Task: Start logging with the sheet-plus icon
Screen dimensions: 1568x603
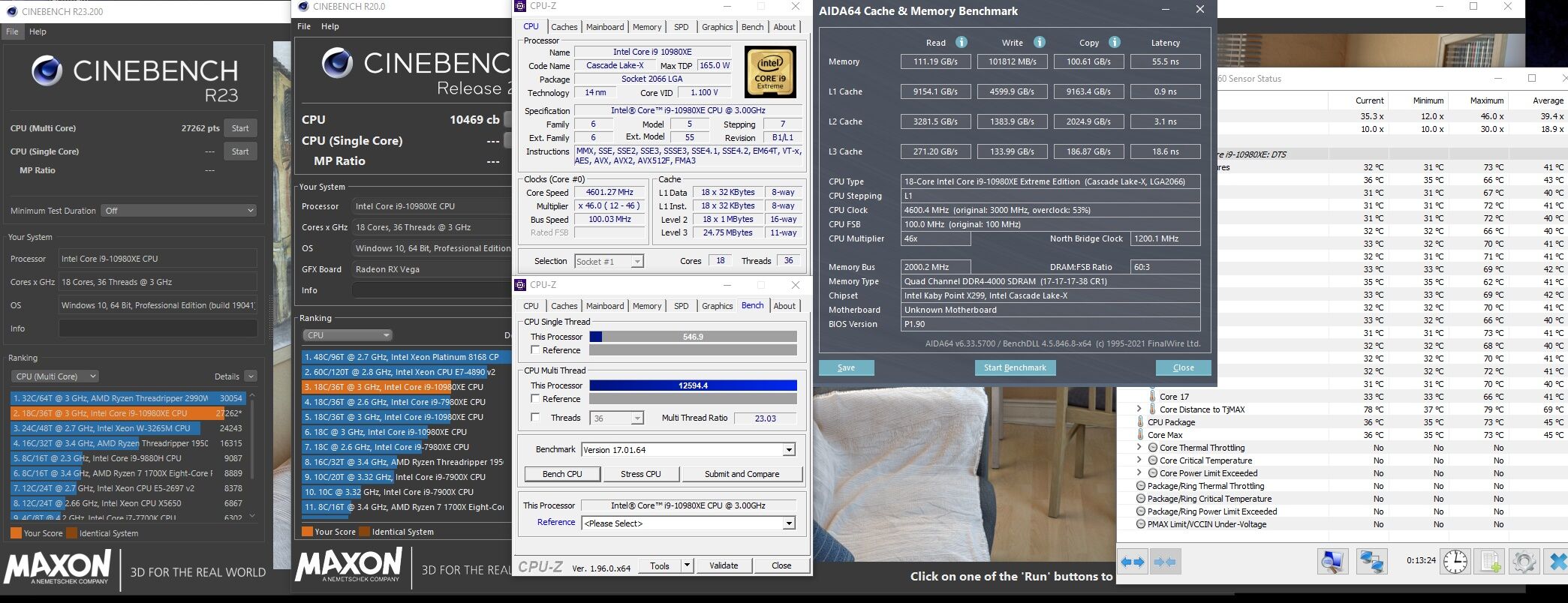Action: [1490, 562]
